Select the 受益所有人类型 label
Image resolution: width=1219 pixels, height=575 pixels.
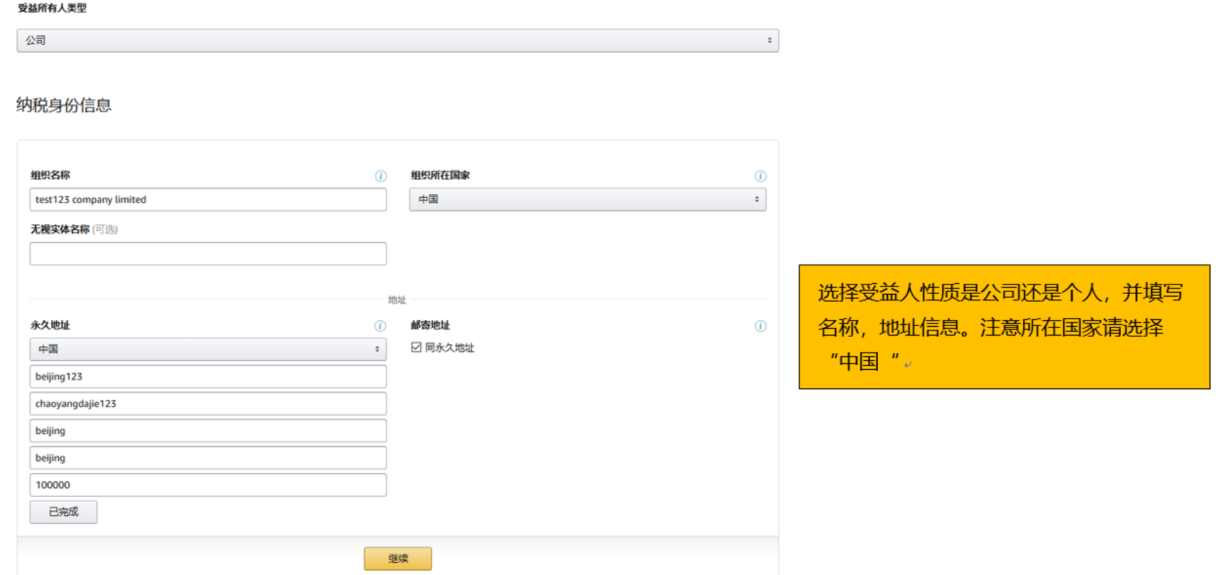coord(51,8)
